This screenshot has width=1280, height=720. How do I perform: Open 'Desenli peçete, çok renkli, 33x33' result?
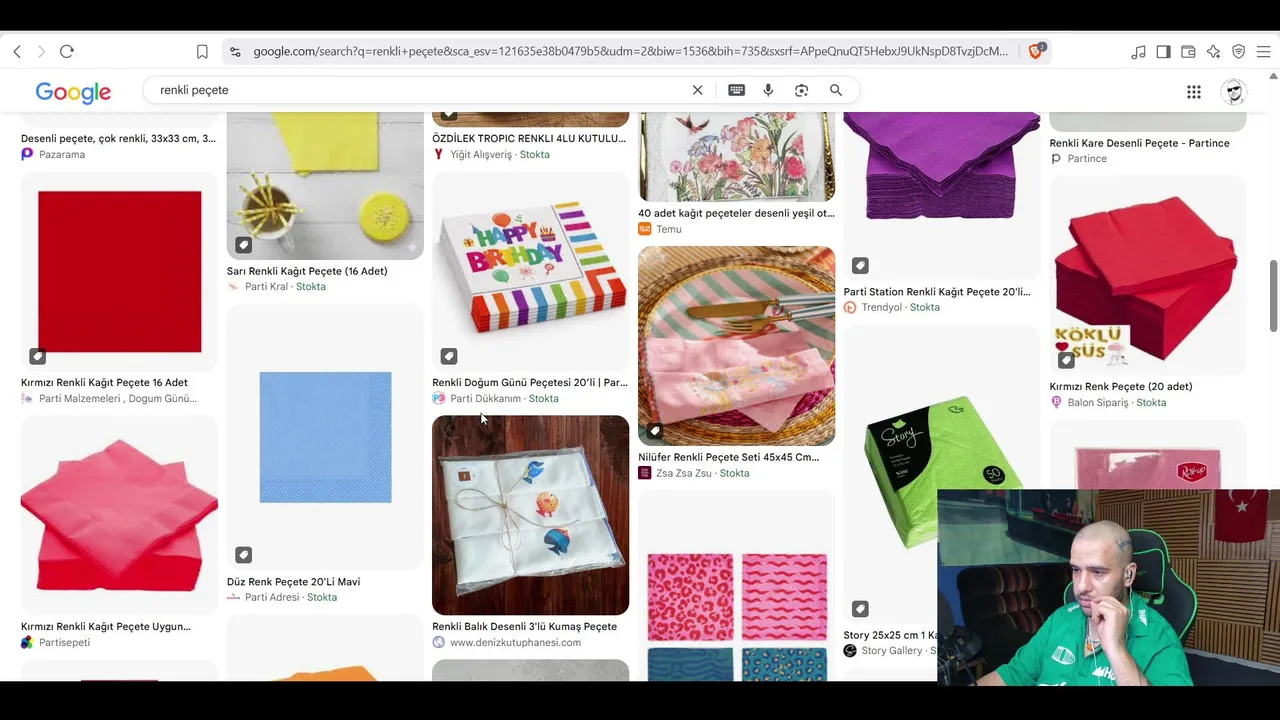pos(118,138)
